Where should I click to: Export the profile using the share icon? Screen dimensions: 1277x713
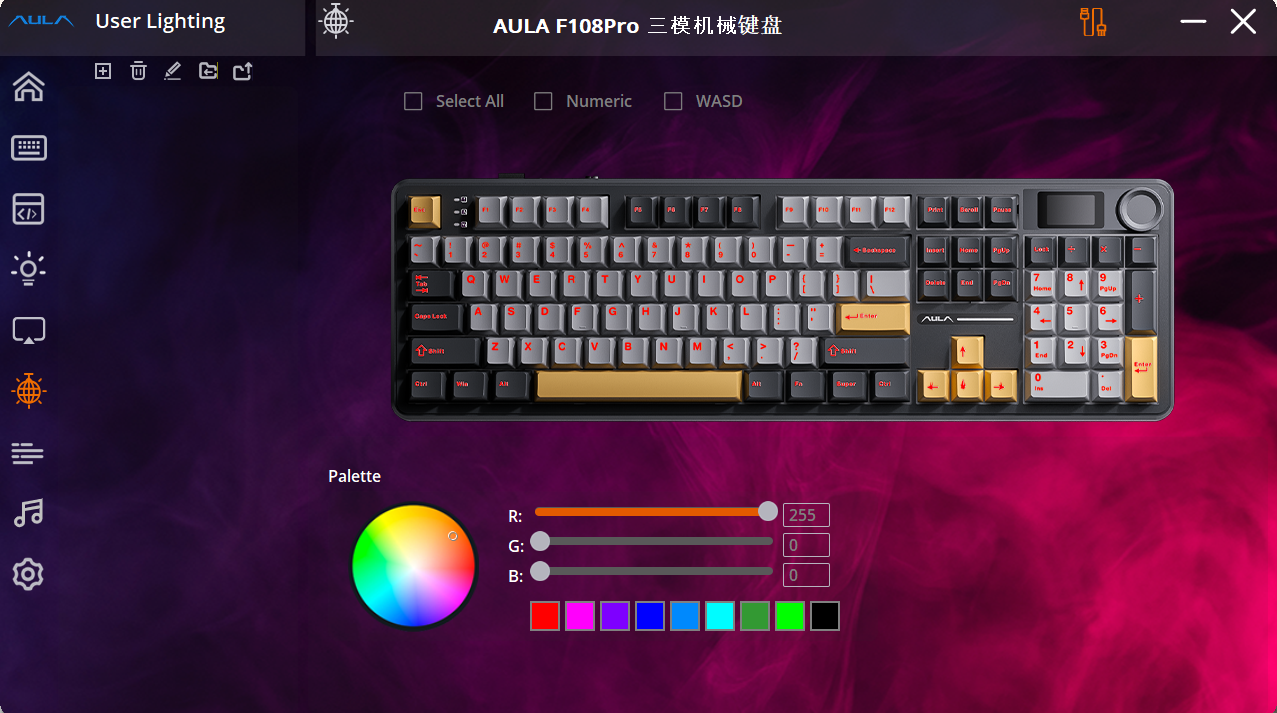[243, 71]
